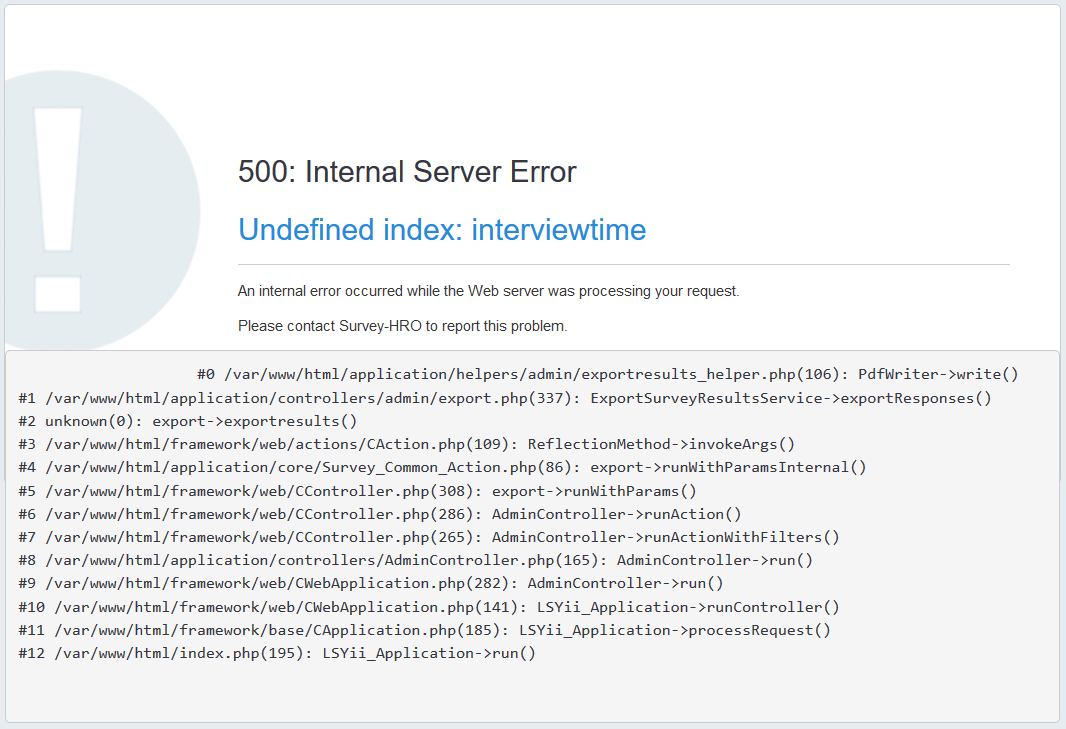Select trace line #6 AdminController->runAction()

380,514
